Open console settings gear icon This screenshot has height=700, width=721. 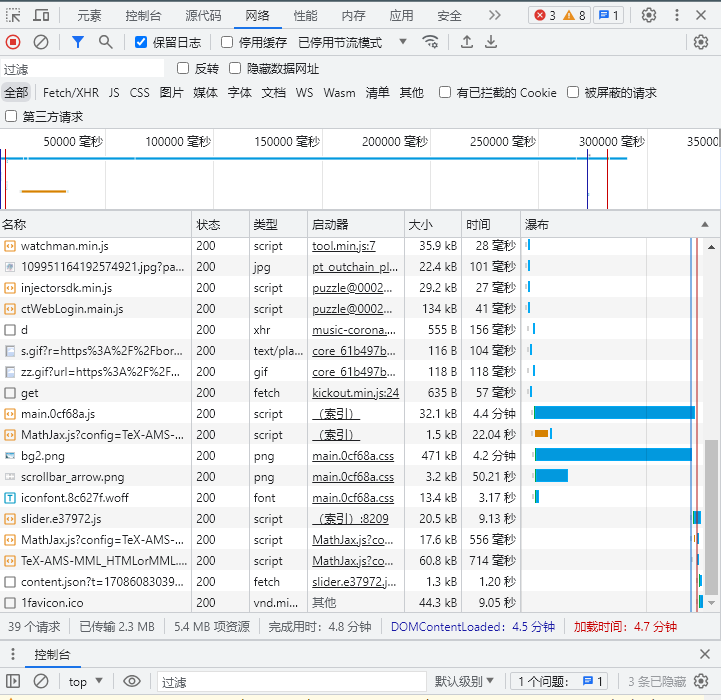(x=701, y=681)
